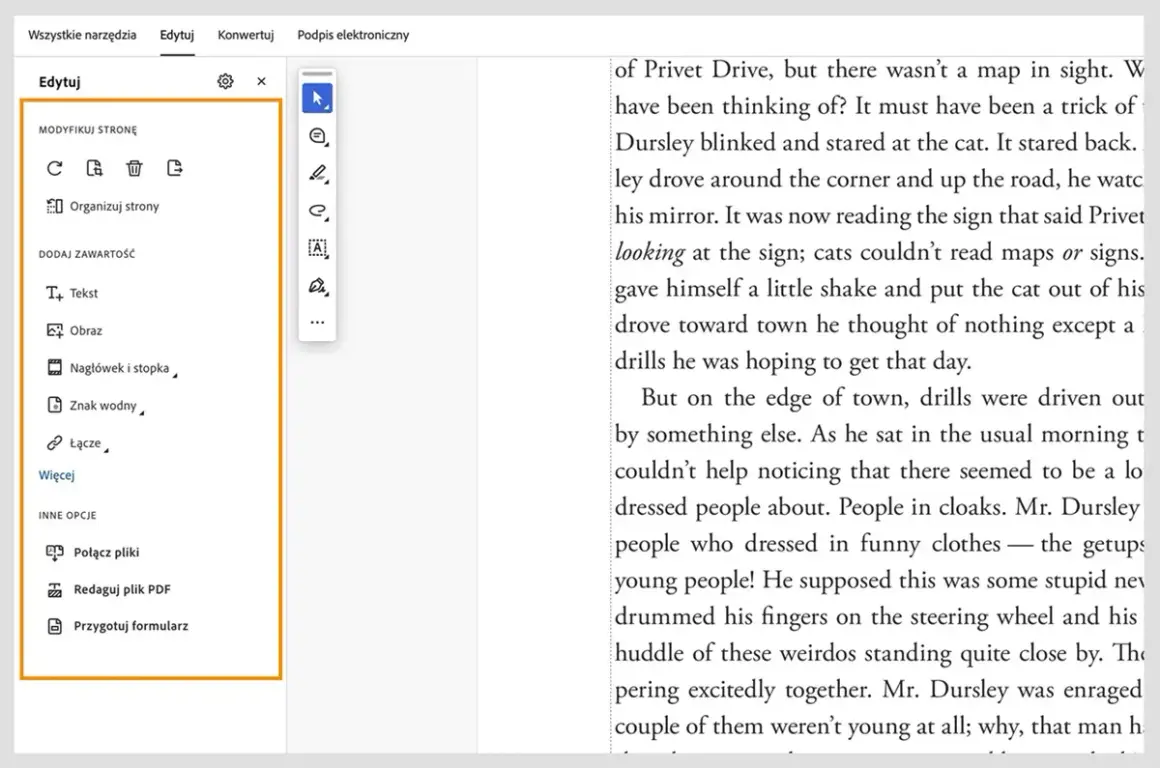This screenshot has width=1160, height=768.
Task: Click the Obraz picture icon
Action: [55, 330]
